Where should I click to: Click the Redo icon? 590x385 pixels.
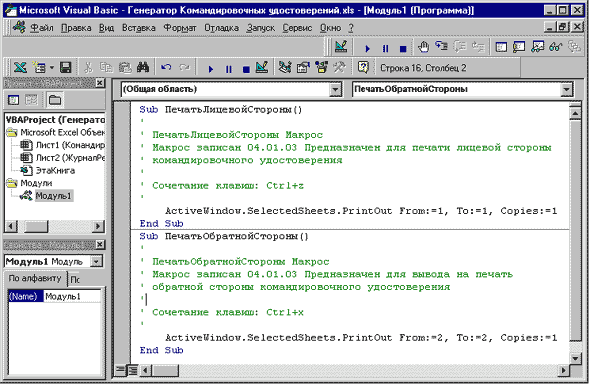(184, 68)
